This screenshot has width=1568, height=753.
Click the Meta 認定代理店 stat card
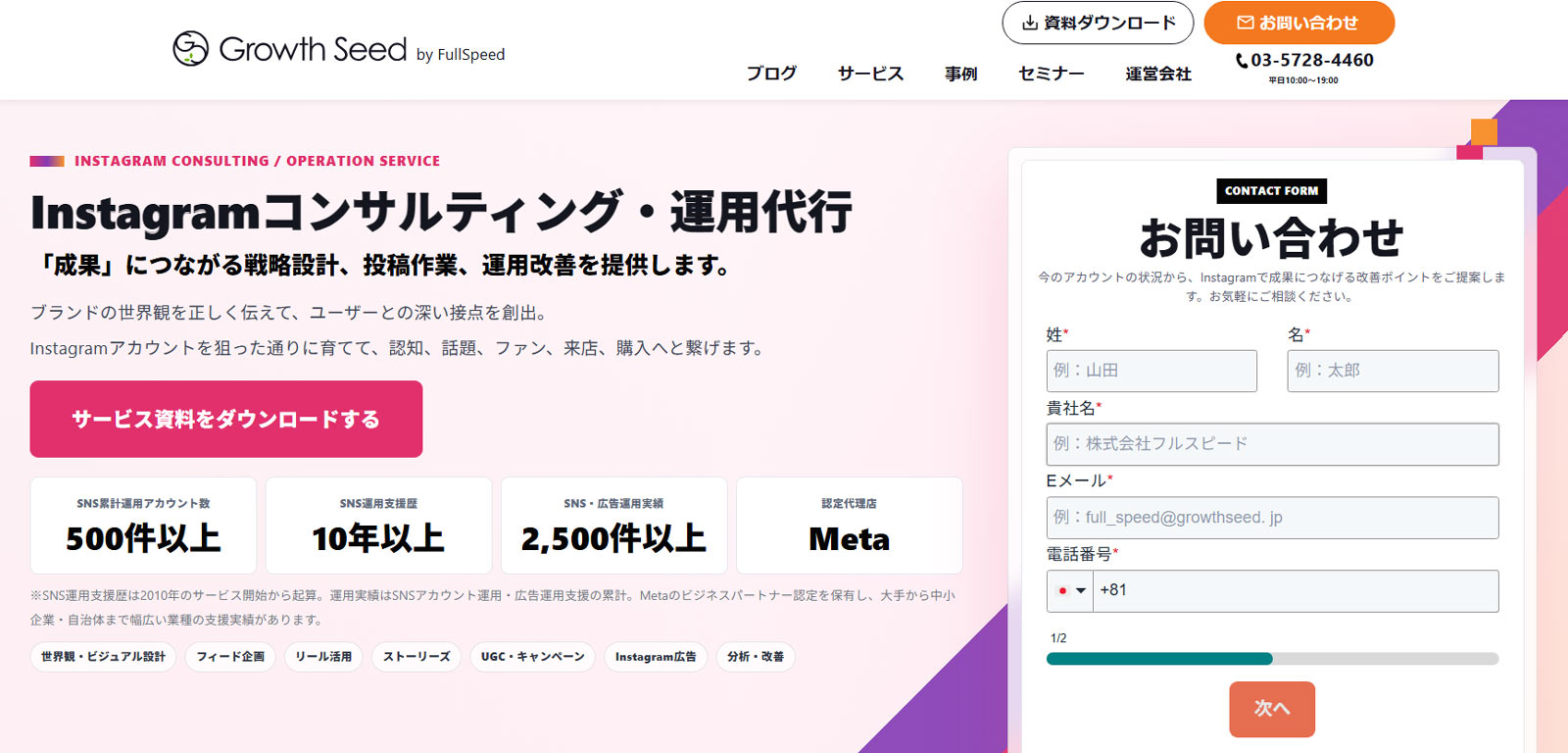point(850,526)
